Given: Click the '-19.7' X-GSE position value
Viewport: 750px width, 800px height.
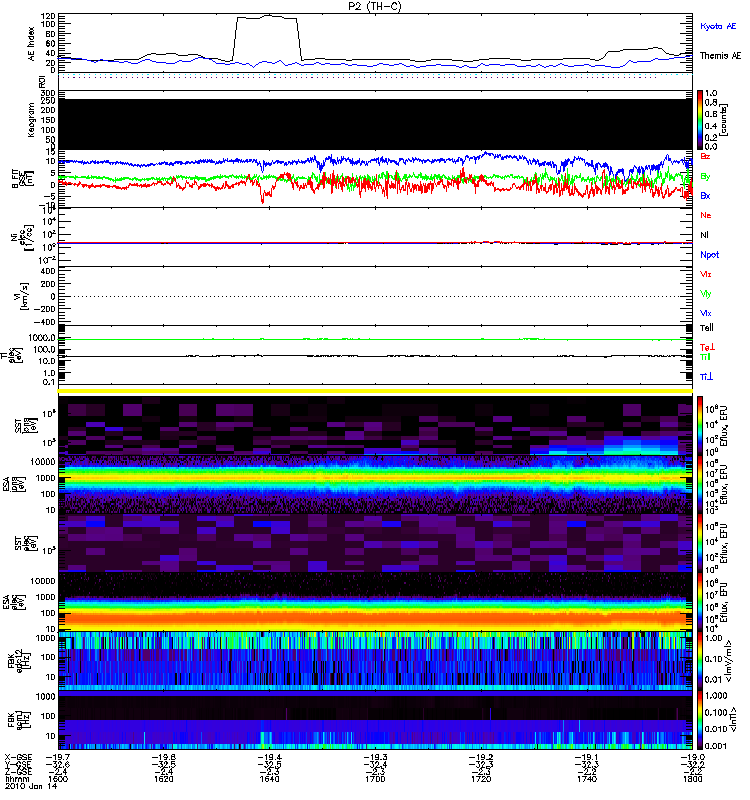Looking at the screenshot, I should click(58, 757).
